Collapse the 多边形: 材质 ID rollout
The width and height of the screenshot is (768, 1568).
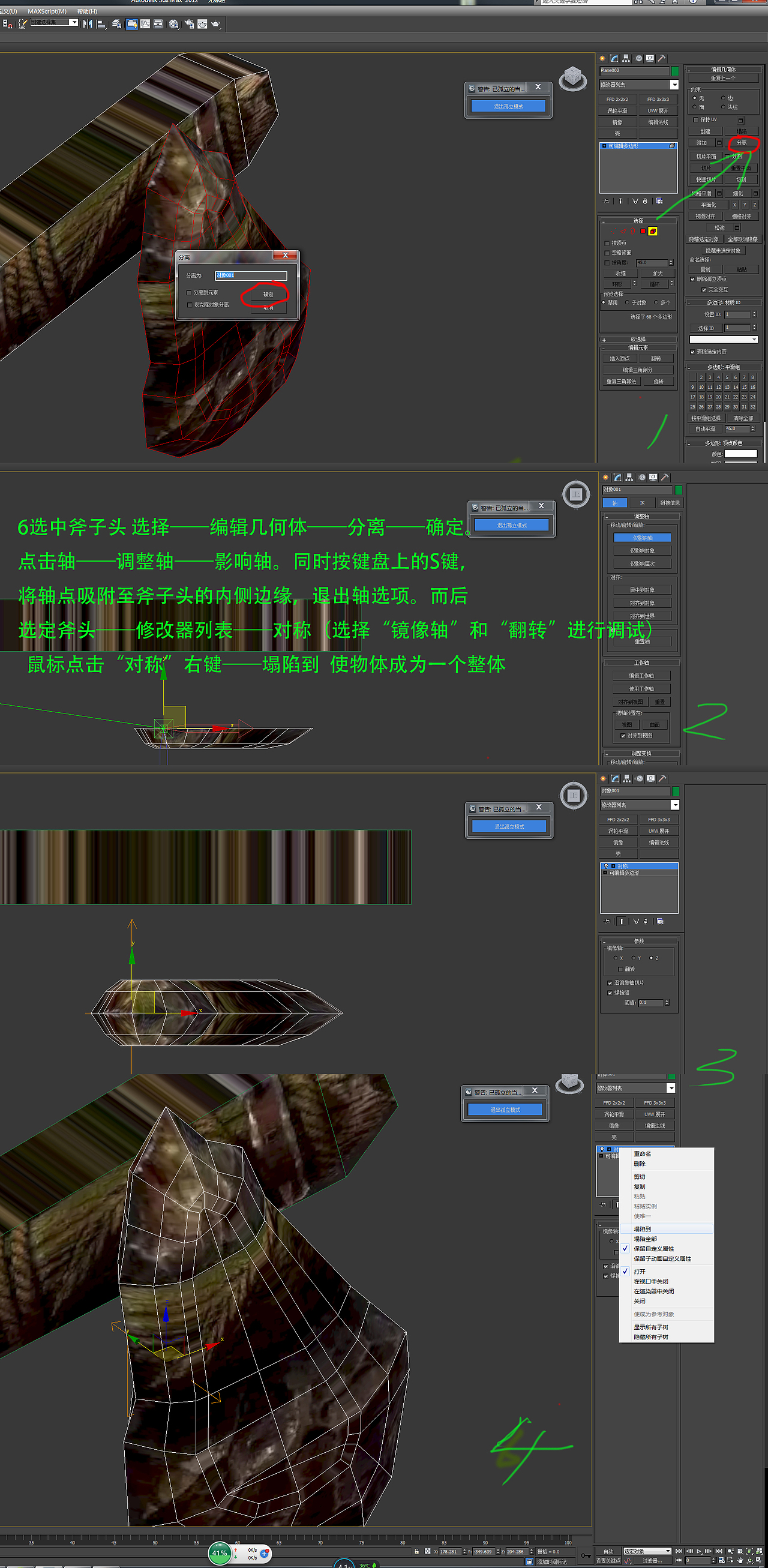click(724, 302)
